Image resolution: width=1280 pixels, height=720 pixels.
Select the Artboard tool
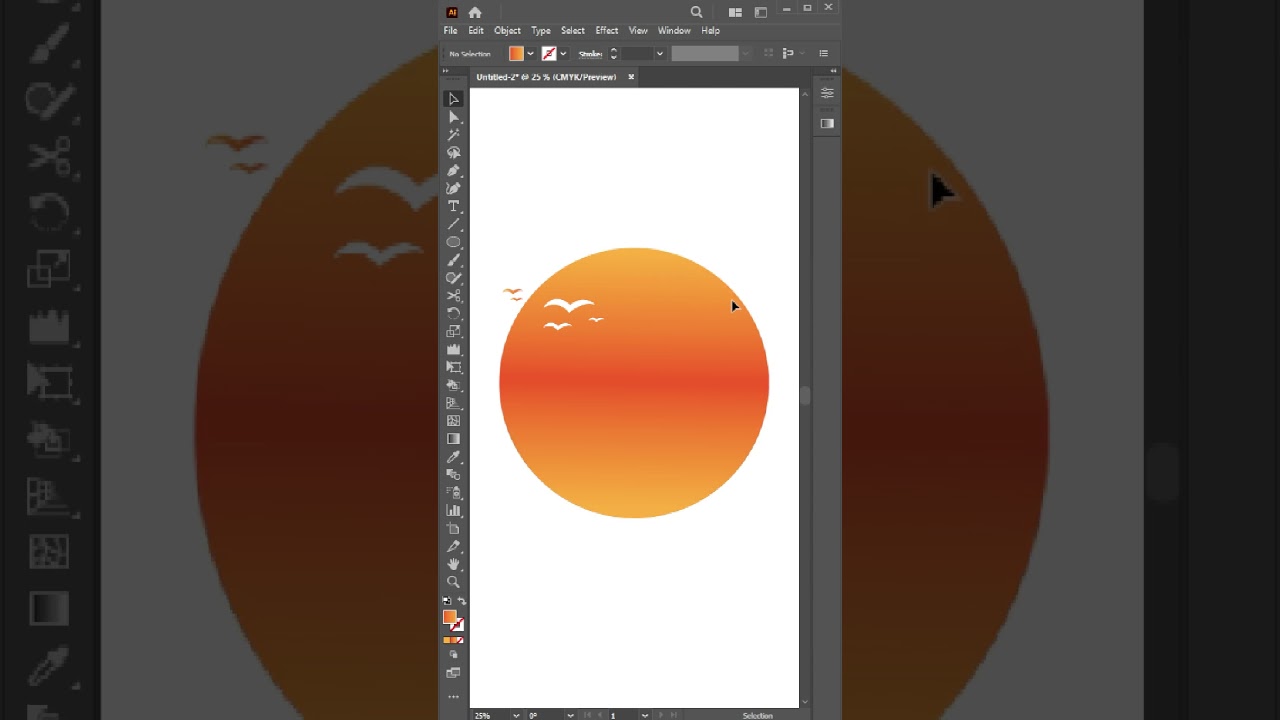coord(453,529)
